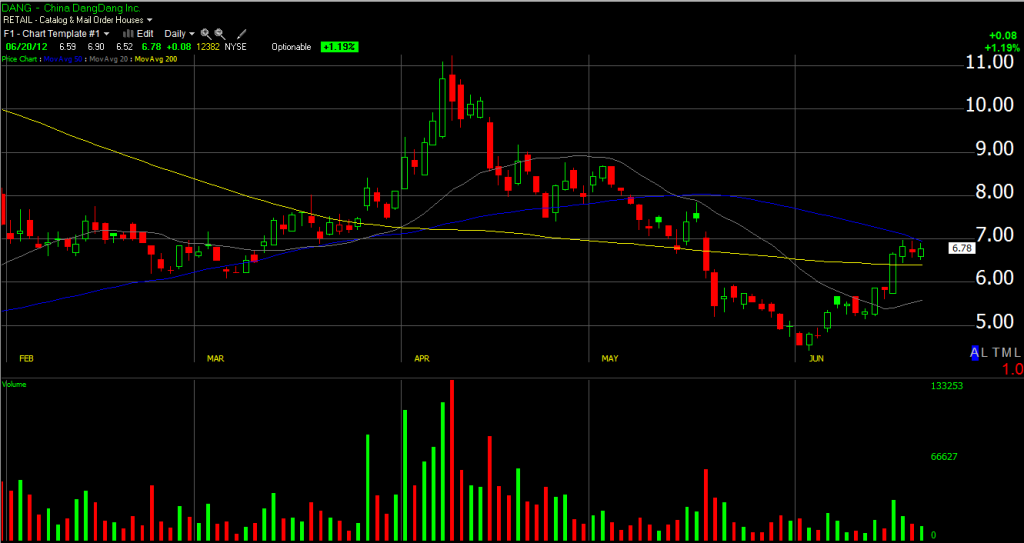Click the 12382 volume value

[x=209, y=47]
